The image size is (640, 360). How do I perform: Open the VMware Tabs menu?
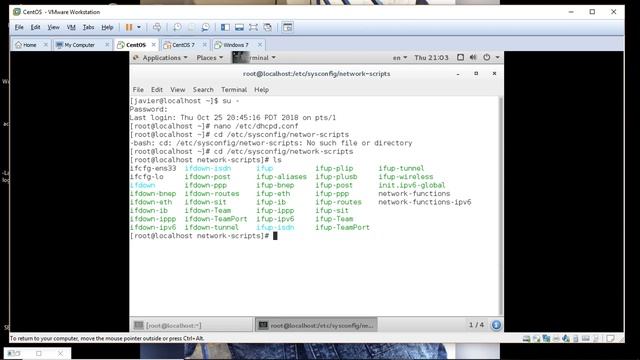(x=88, y=27)
